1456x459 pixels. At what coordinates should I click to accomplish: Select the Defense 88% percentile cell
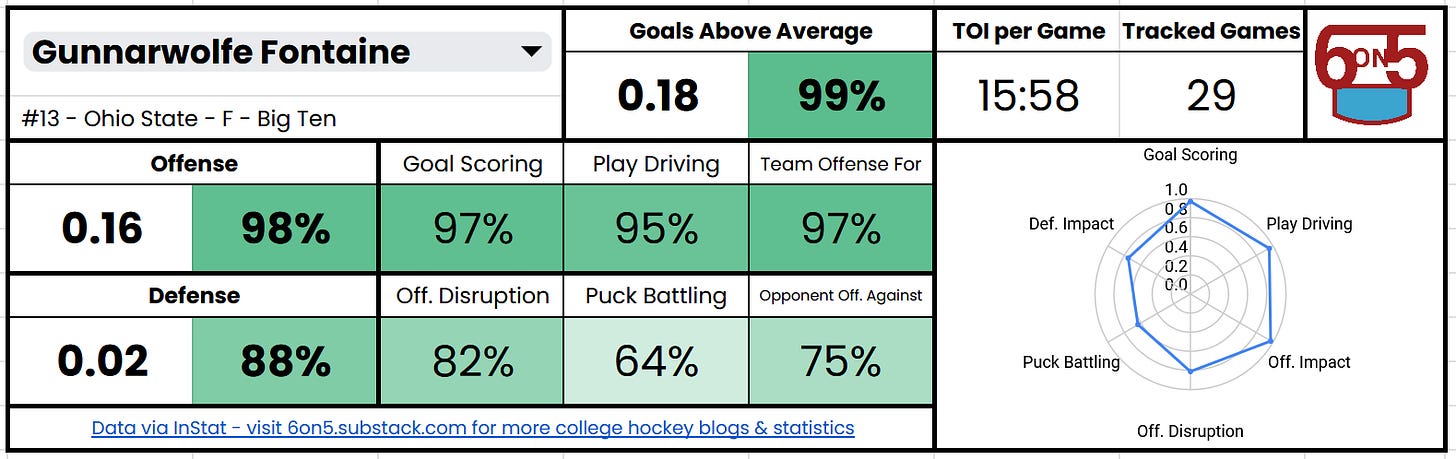pos(285,361)
